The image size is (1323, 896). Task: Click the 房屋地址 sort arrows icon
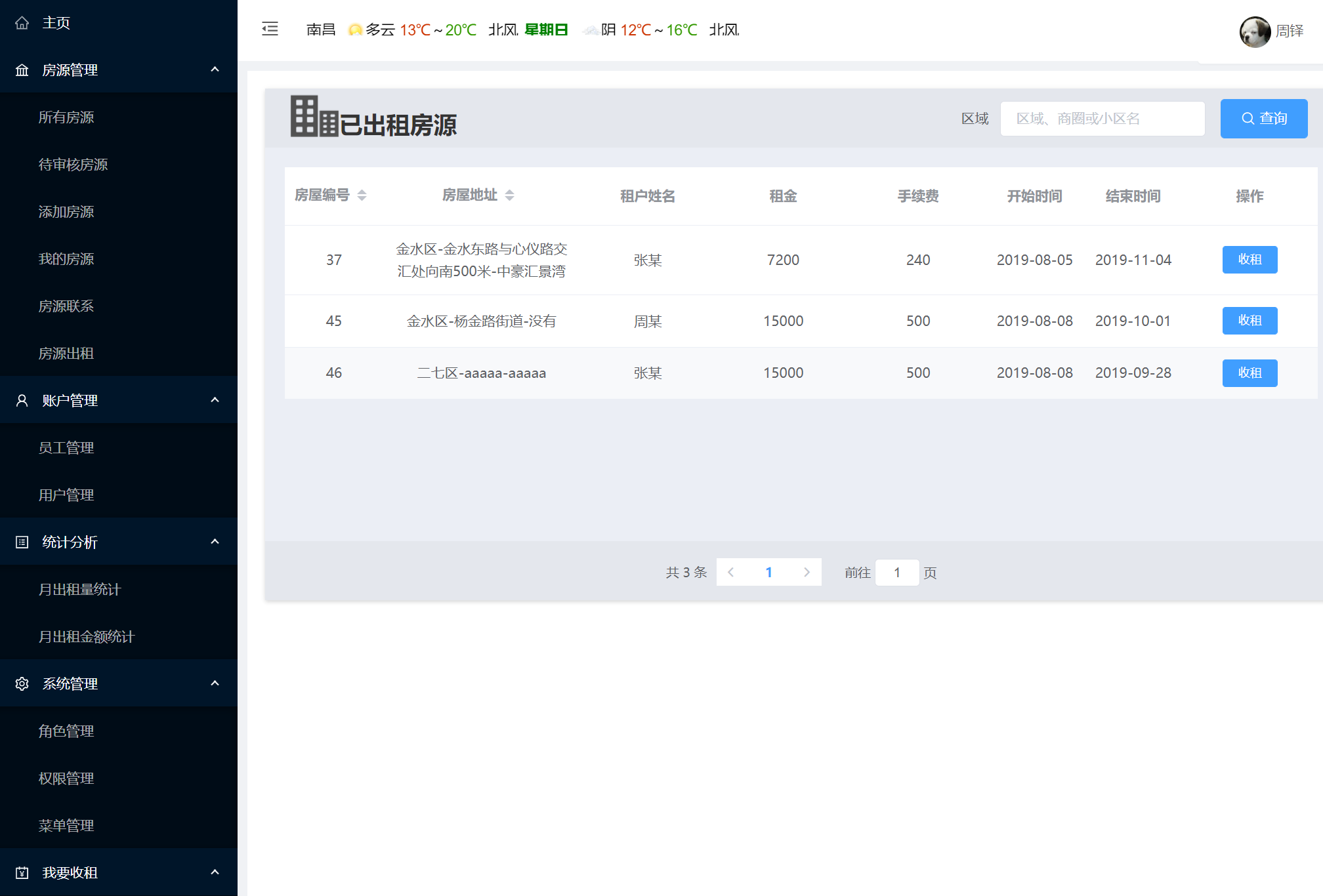click(x=509, y=195)
